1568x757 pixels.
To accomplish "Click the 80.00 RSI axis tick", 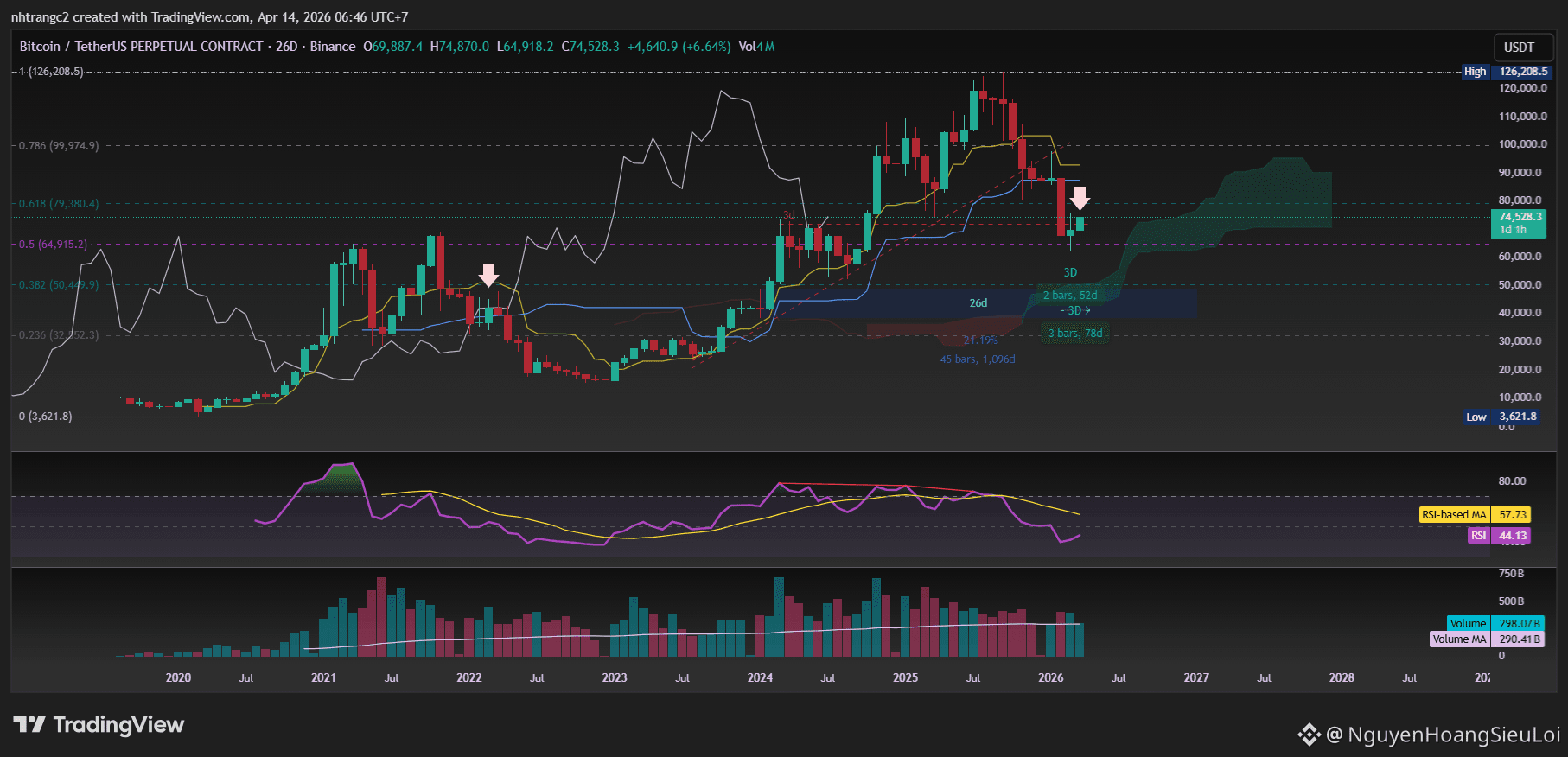I will 1513,481.
